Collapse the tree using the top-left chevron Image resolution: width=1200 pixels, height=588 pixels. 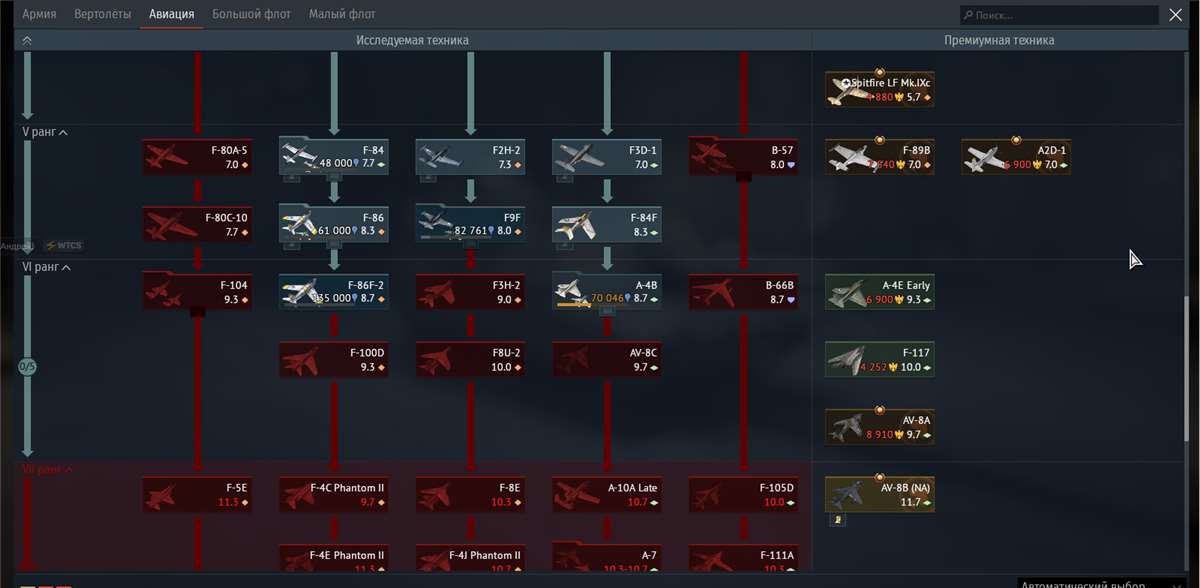click(x=26, y=39)
